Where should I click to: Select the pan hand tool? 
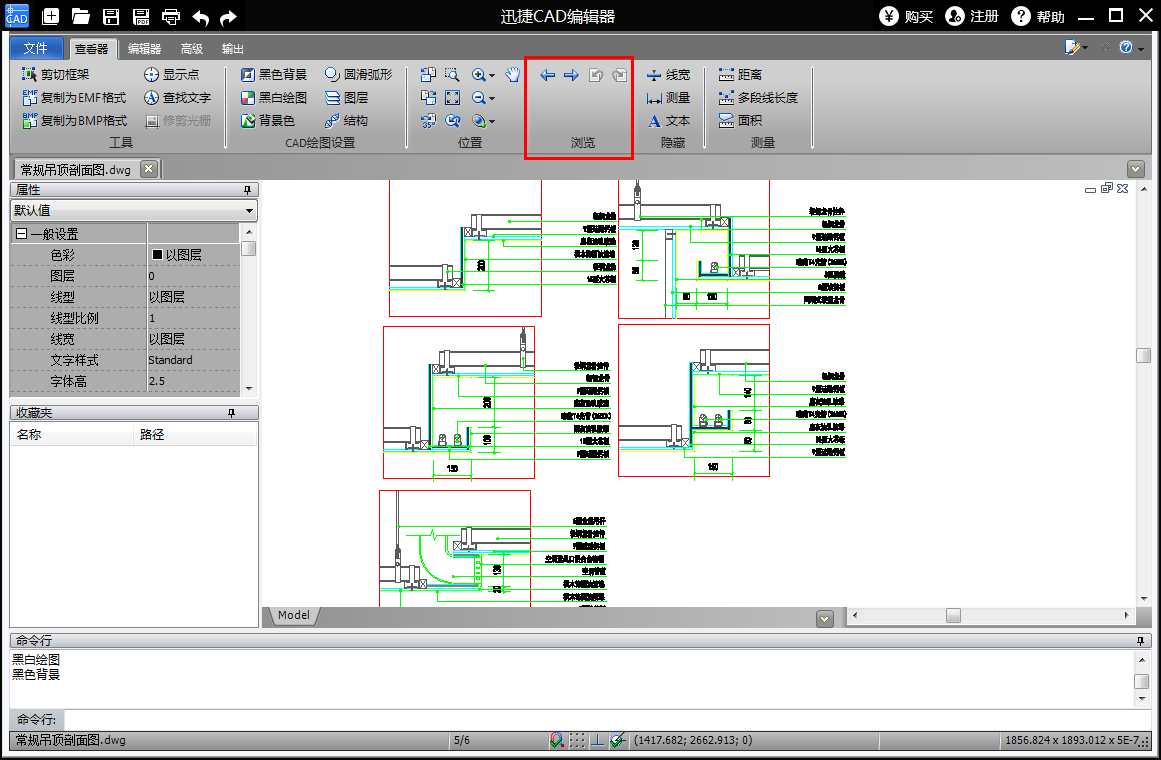[512, 74]
